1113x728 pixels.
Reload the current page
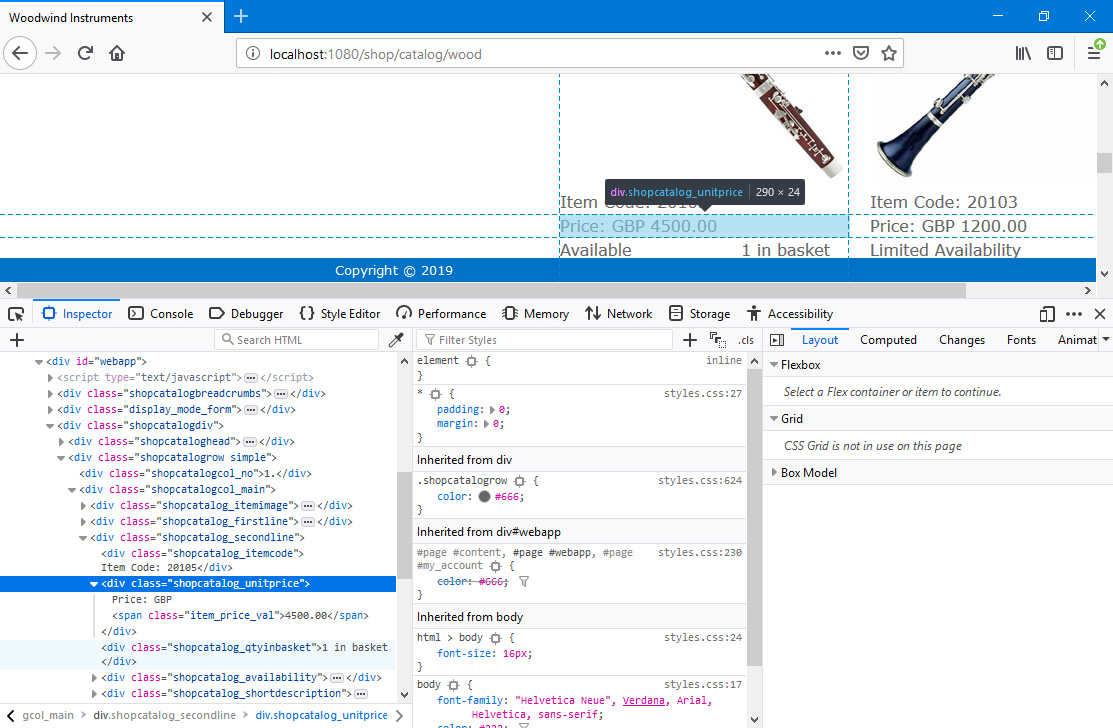tap(85, 53)
